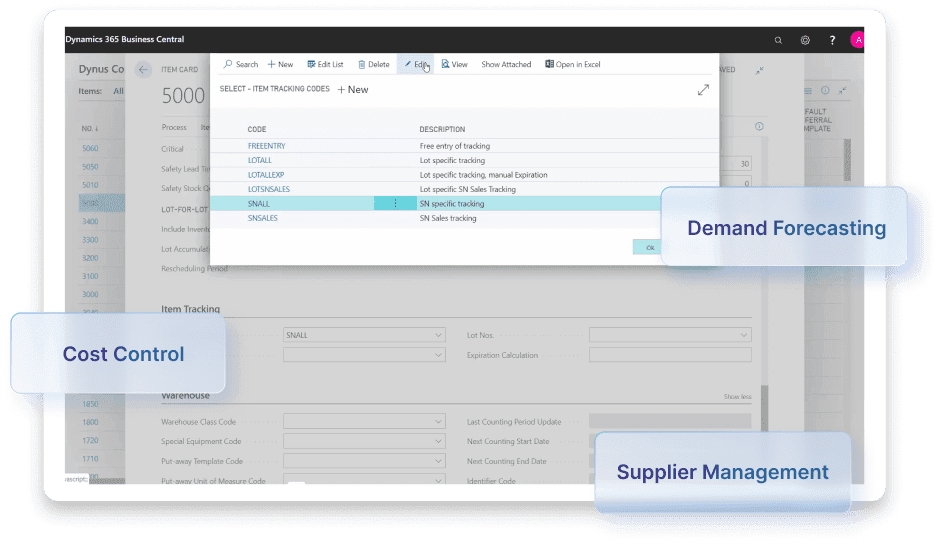The width and height of the screenshot is (938, 544).
Task: Select the LOTSNSALES tracking code
Action: pos(269,189)
